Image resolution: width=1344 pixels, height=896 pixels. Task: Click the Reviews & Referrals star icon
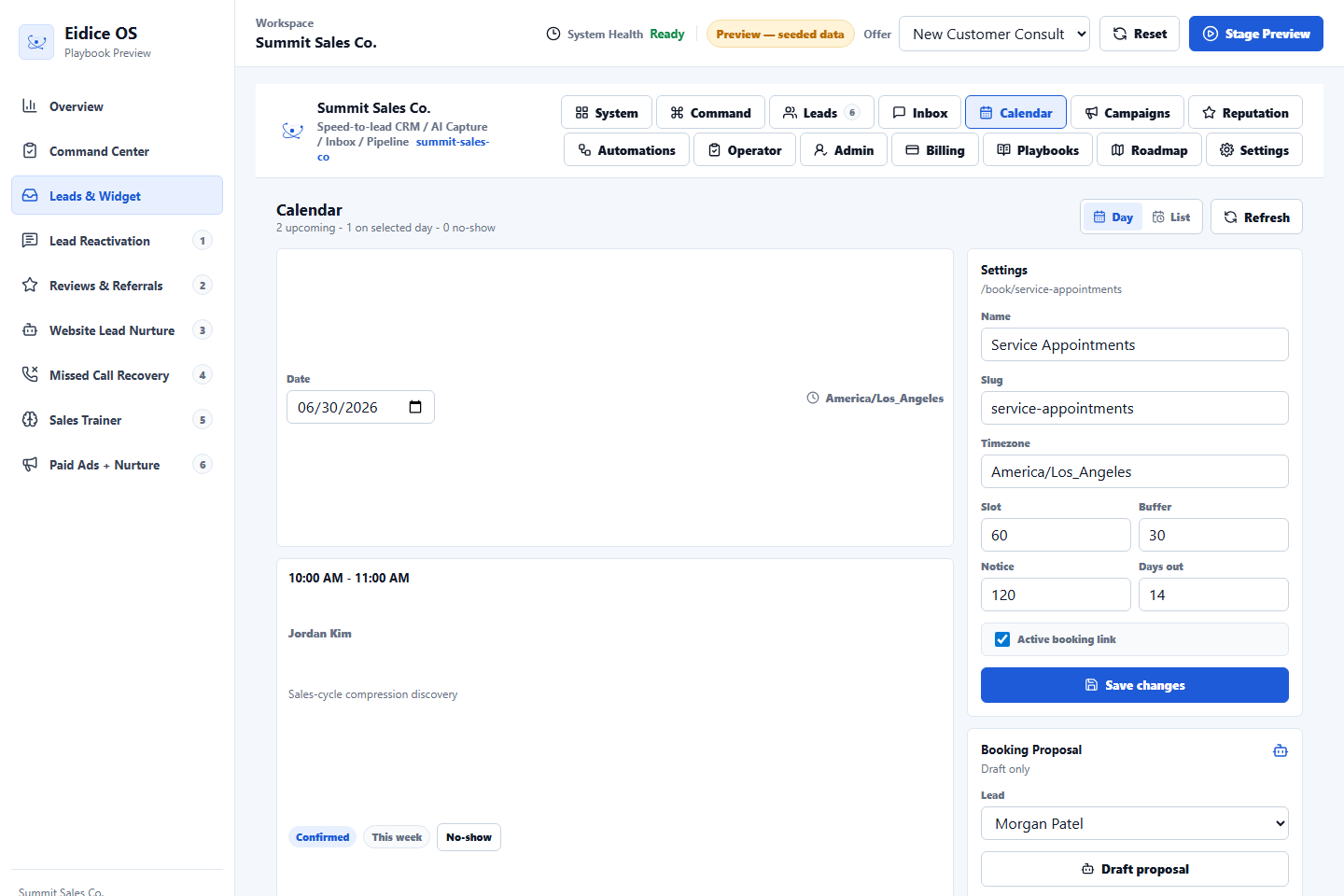pyautogui.click(x=30, y=285)
